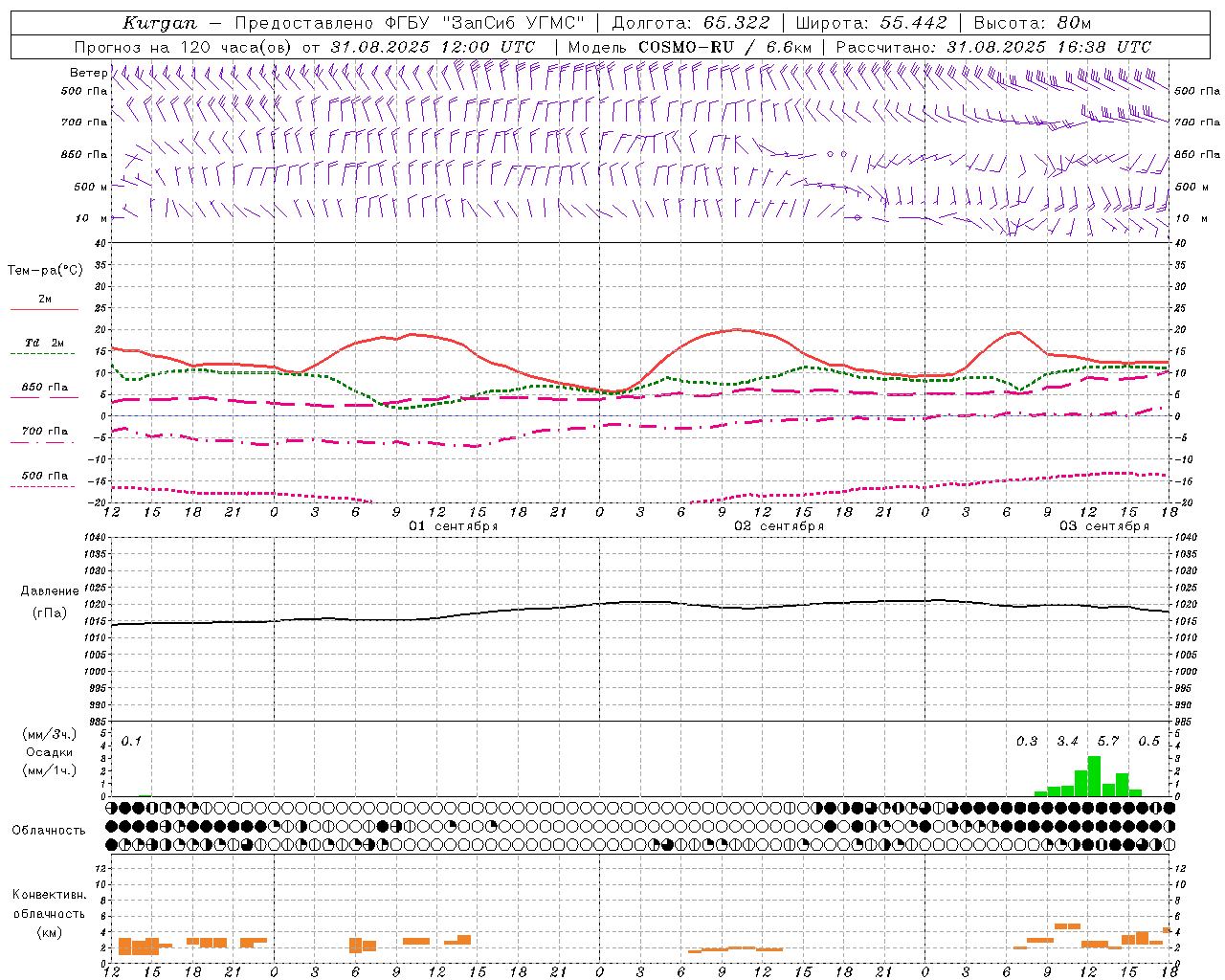Viewport: 1225px width, 980px height.
Task: Click the Рассчитано: 31.08.2025 16:38 UTC text
Action: (993, 47)
